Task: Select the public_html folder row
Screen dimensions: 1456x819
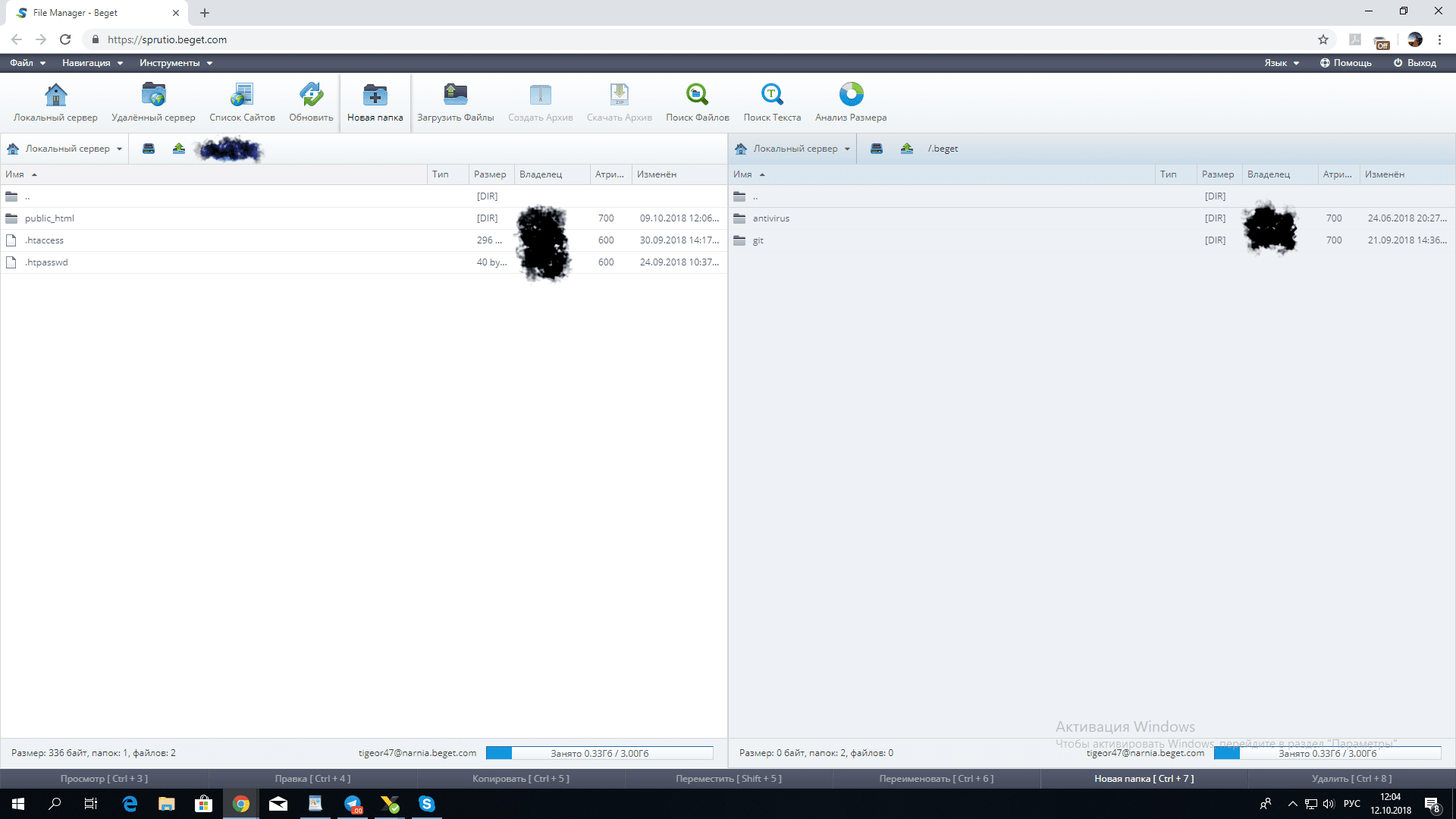Action: [x=49, y=218]
